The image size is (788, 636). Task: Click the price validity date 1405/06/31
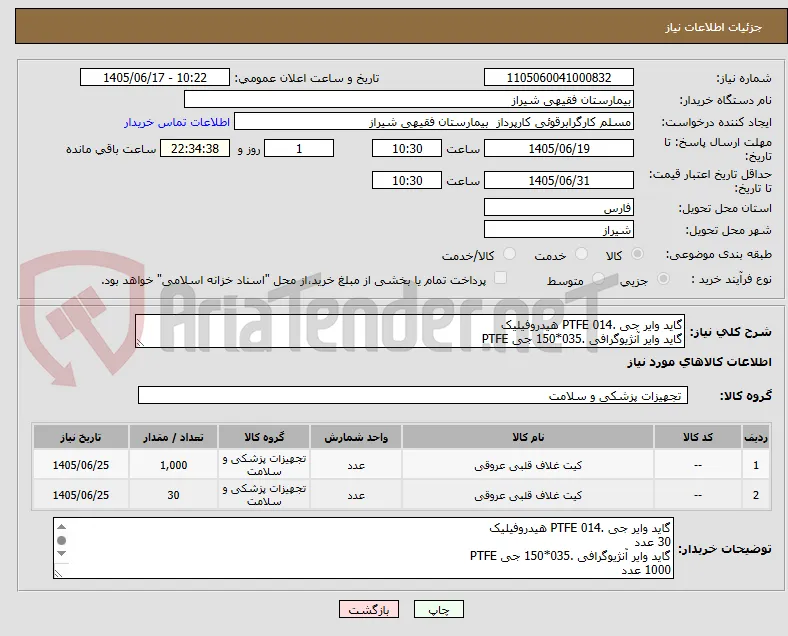tap(559, 180)
